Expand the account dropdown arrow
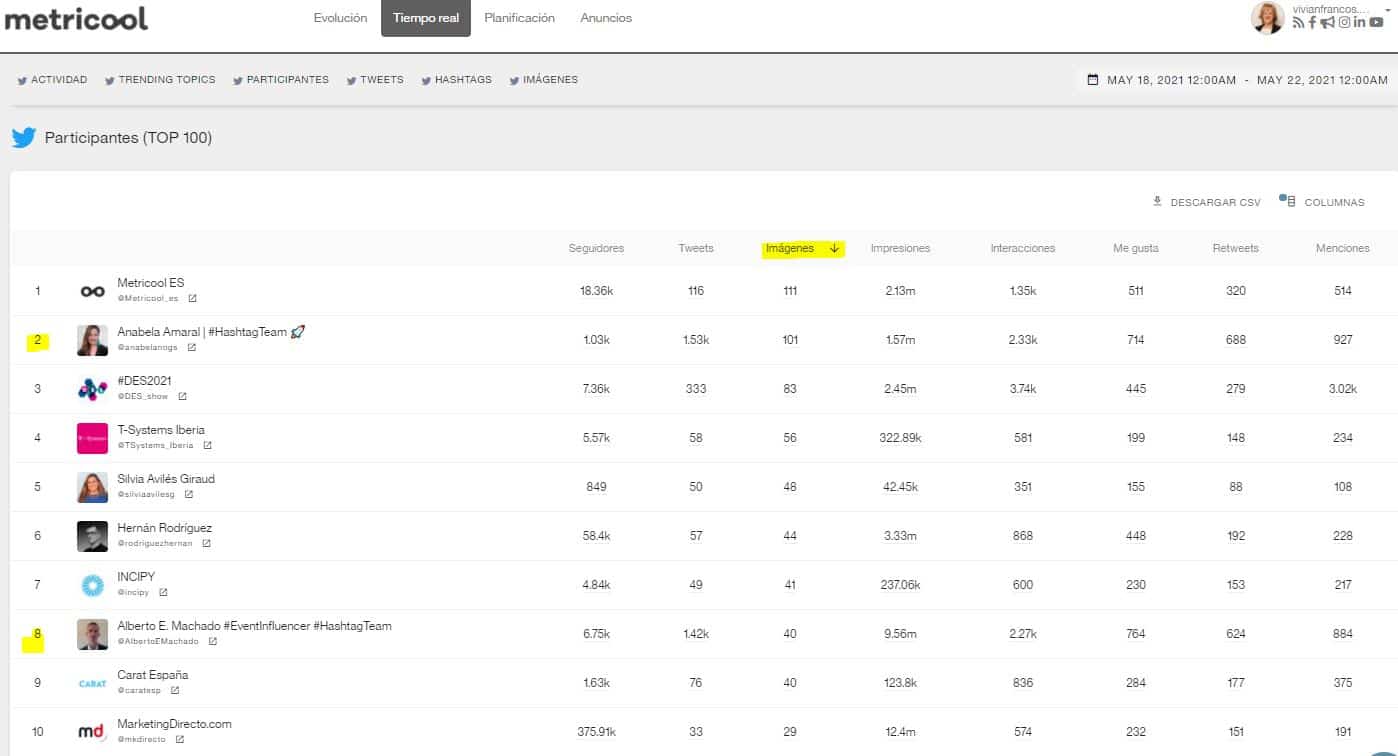This screenshot has width=1398, height=756. point(1389,9)
